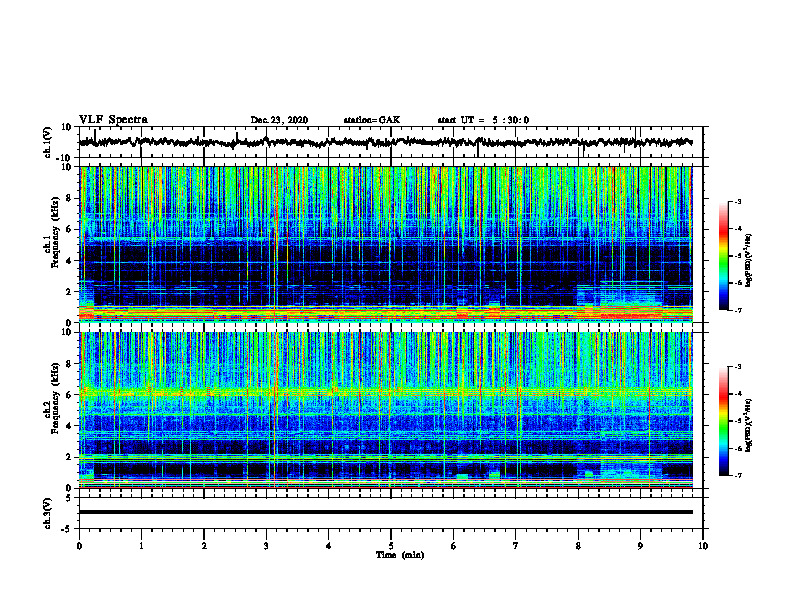Viewport: 792px width, 612px height.
Task: Click the "8" kHz tick on ch.1 frequency axis
Action: (x=69, y=198)
